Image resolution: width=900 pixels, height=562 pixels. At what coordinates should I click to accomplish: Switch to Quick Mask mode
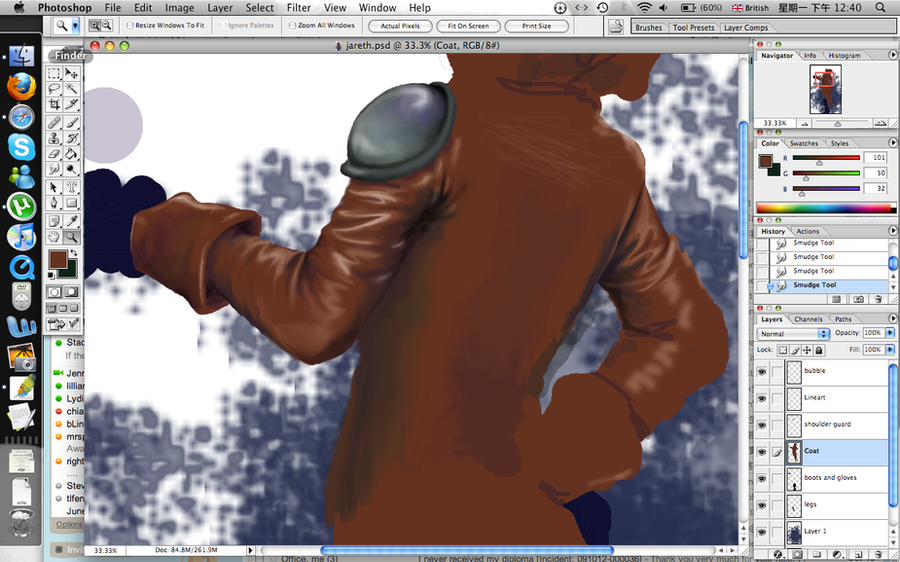[71, 292]
